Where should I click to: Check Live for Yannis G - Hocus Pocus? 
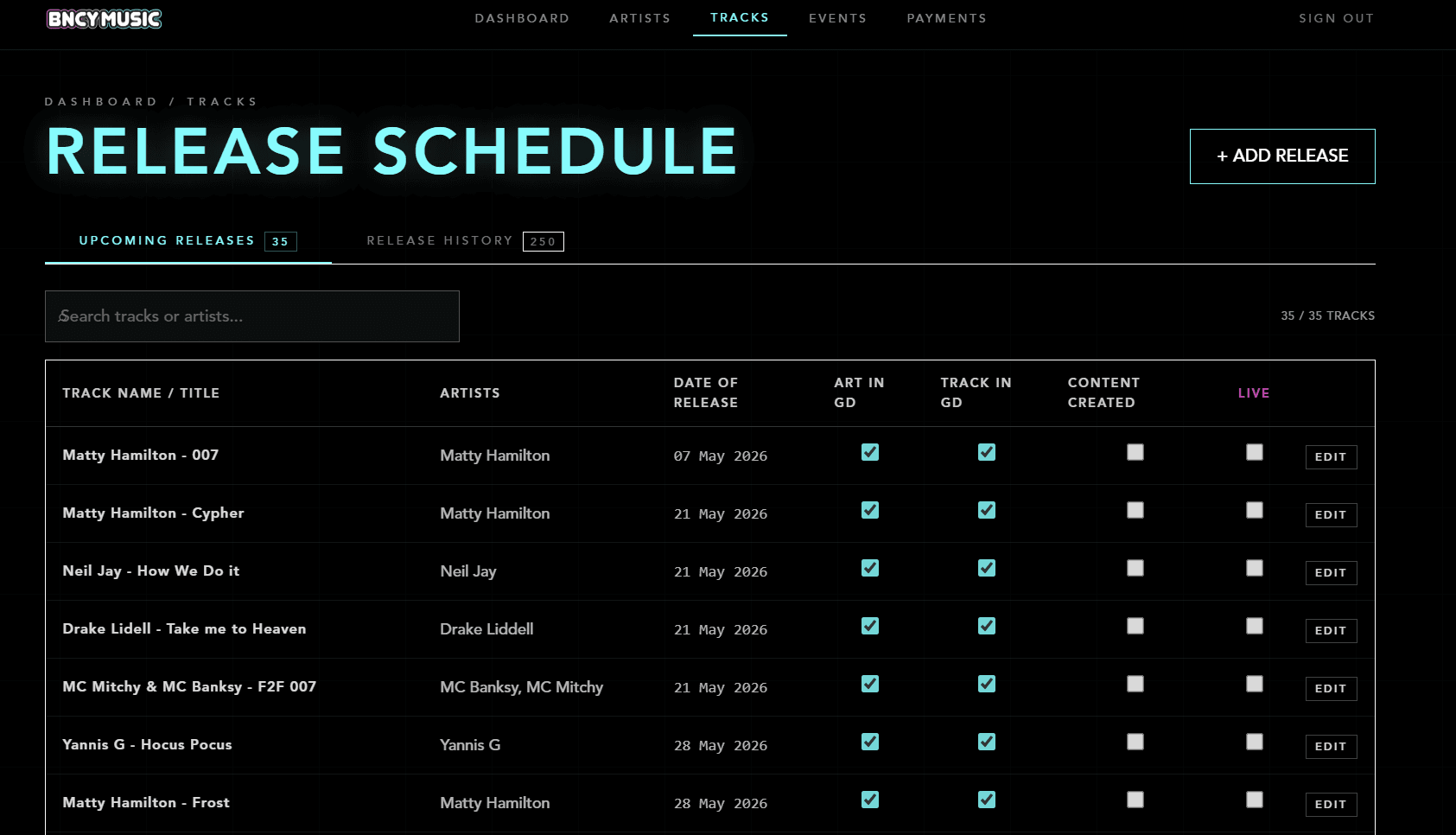coord(1255,742)
